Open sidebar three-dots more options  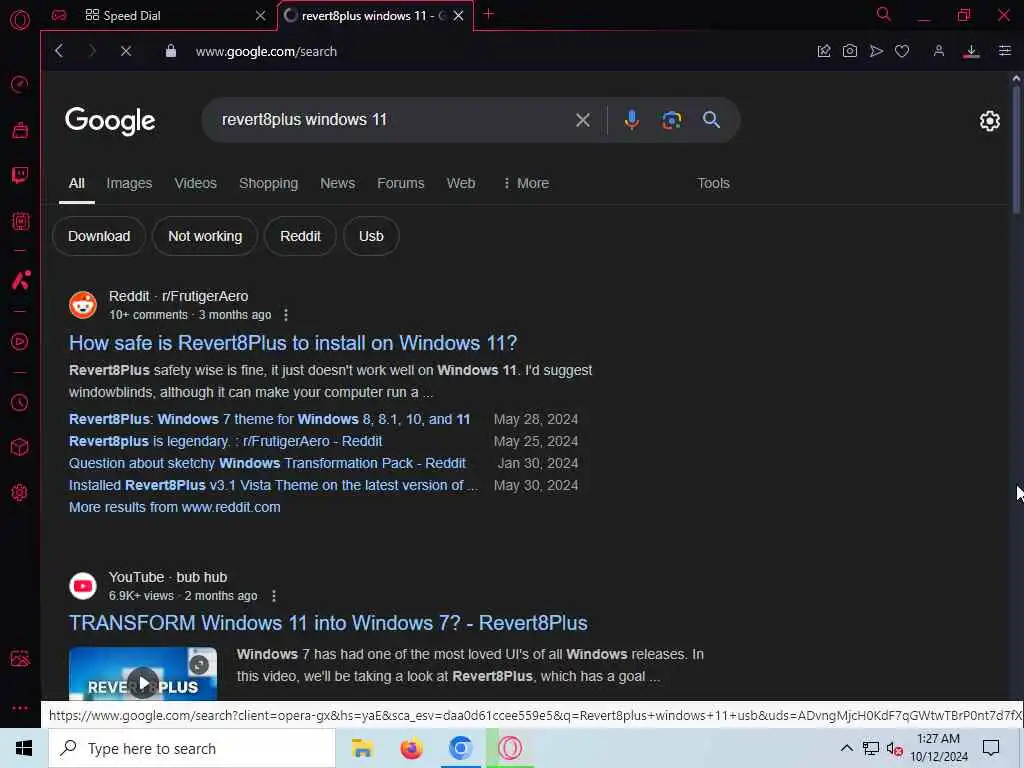click(20, 707)
